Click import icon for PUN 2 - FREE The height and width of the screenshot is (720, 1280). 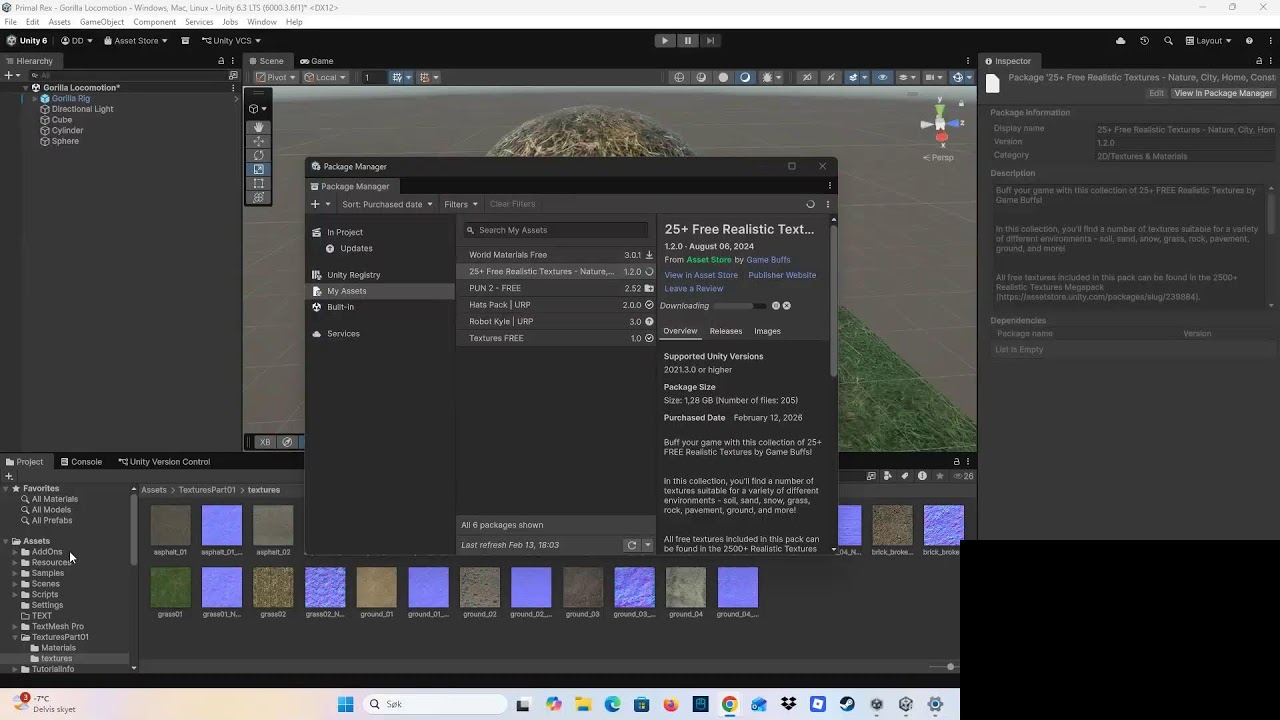click(649, 288)
